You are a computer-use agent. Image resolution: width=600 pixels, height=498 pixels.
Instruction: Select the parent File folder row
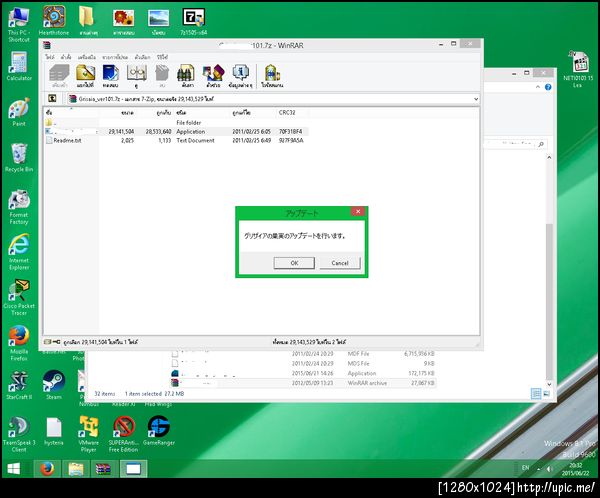[176, 123]
